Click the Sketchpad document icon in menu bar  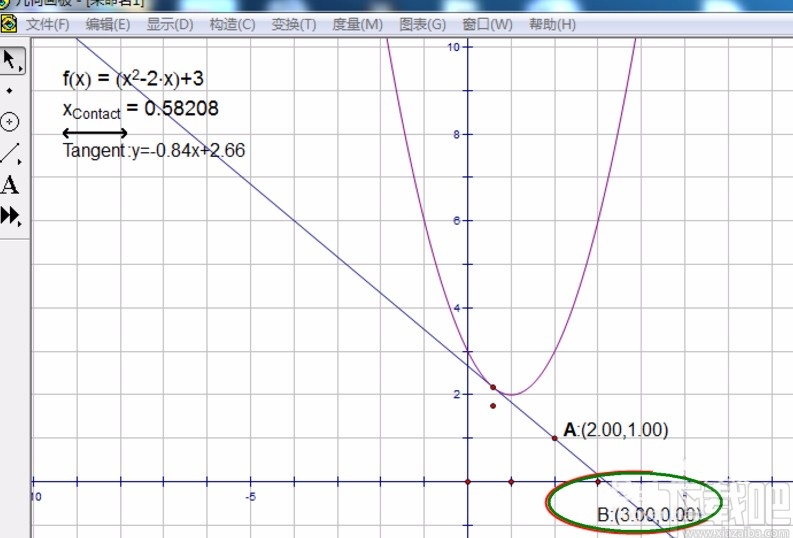pos(9,24)
